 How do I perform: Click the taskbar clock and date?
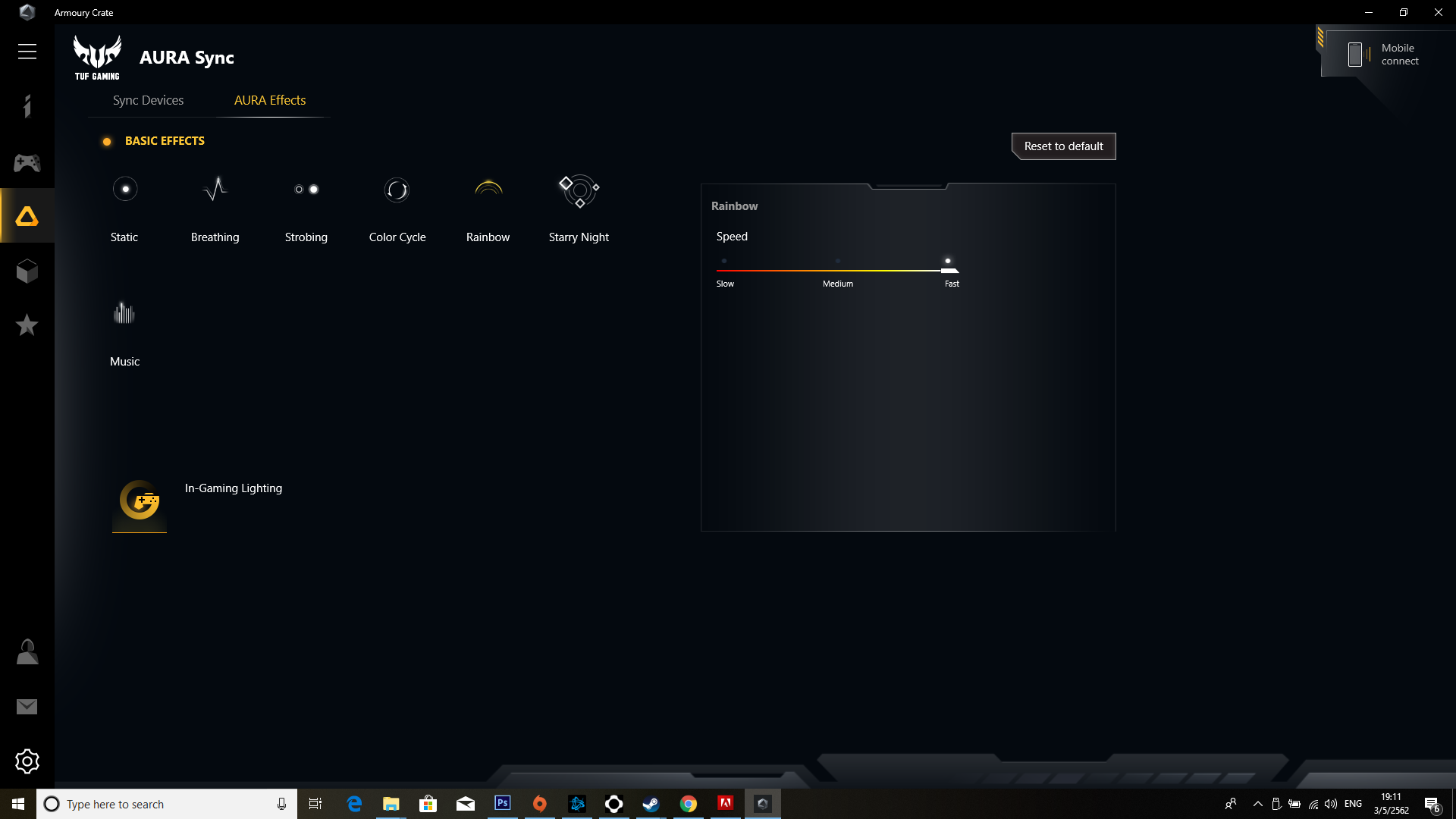click(1392, 804)
